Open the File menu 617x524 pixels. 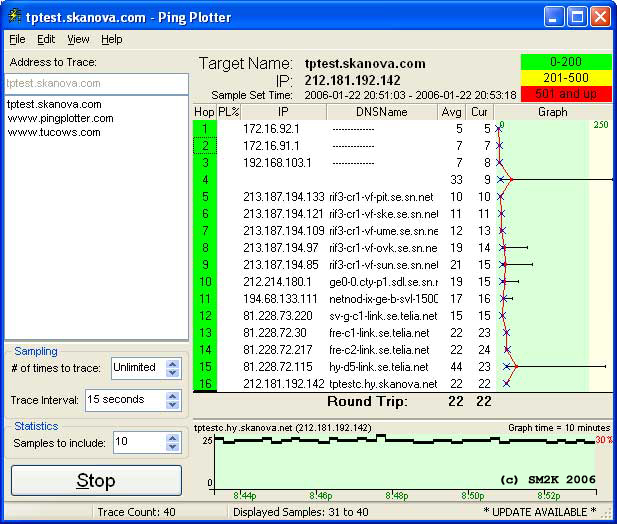click(17, 39)
